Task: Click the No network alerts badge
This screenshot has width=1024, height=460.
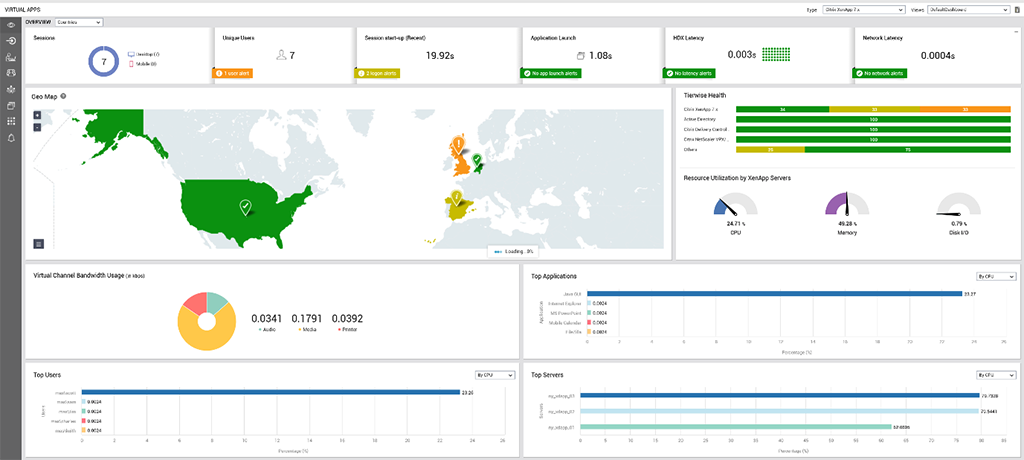Action: 880,74
